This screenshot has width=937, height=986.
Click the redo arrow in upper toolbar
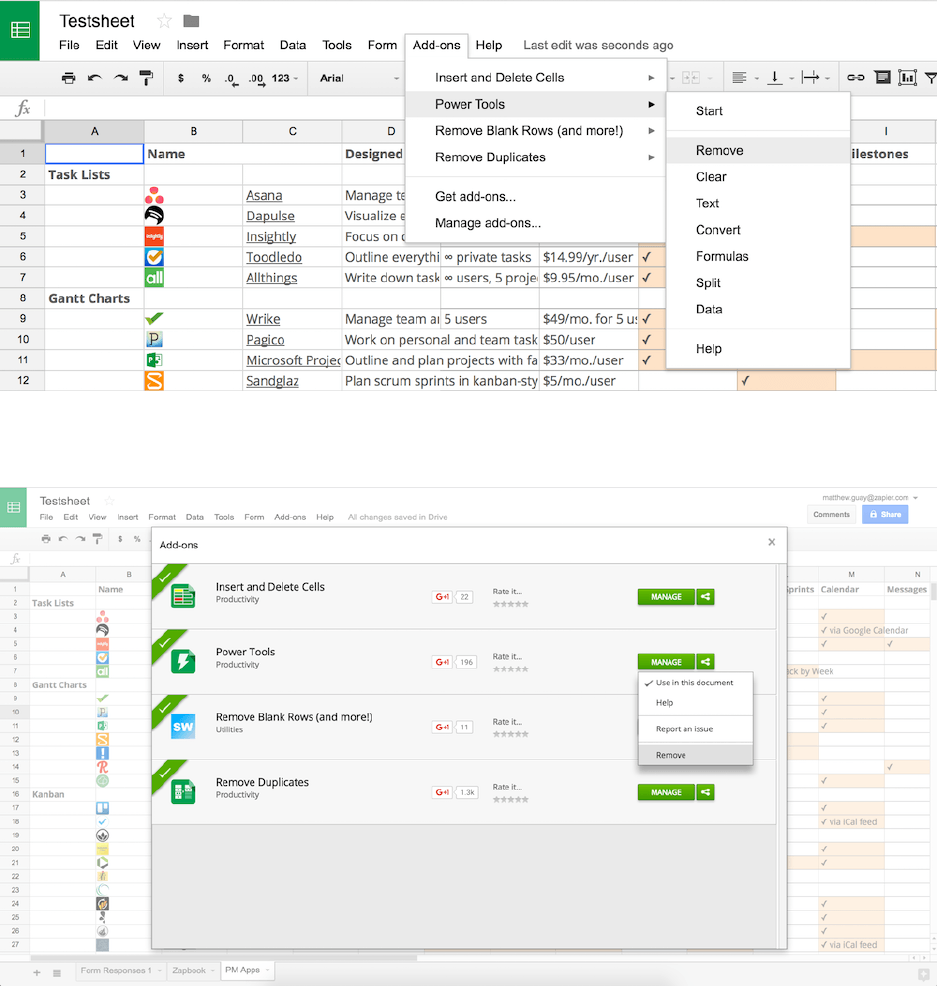click(121, 78)
